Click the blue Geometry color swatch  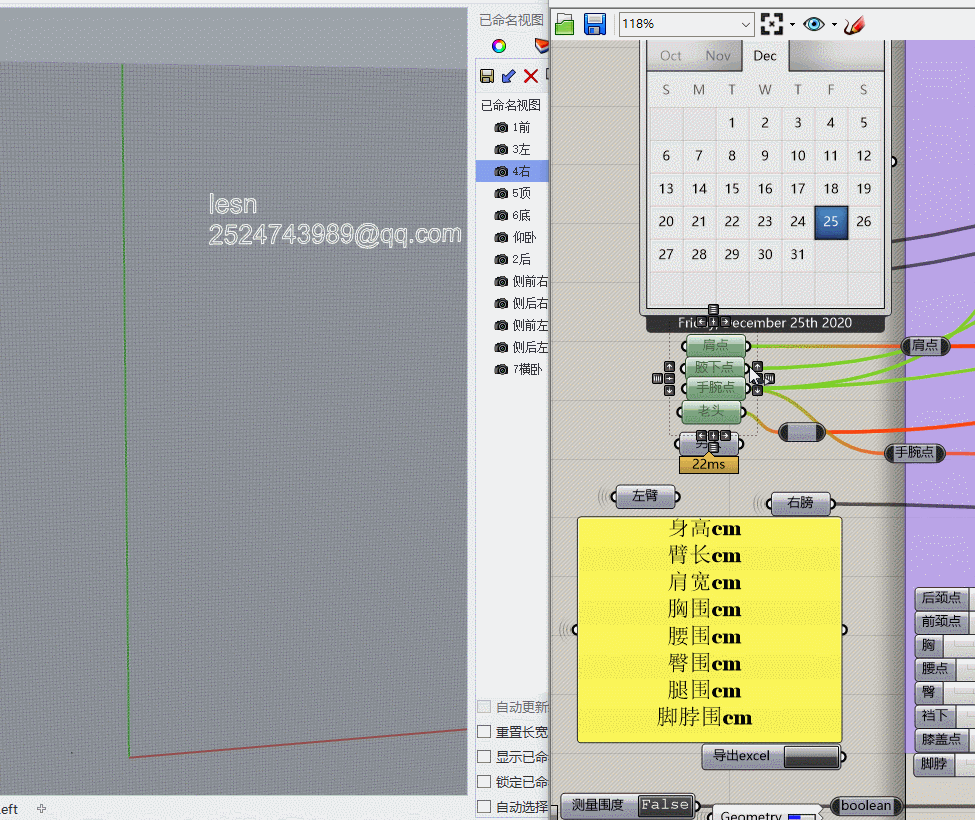coord(802,816)
